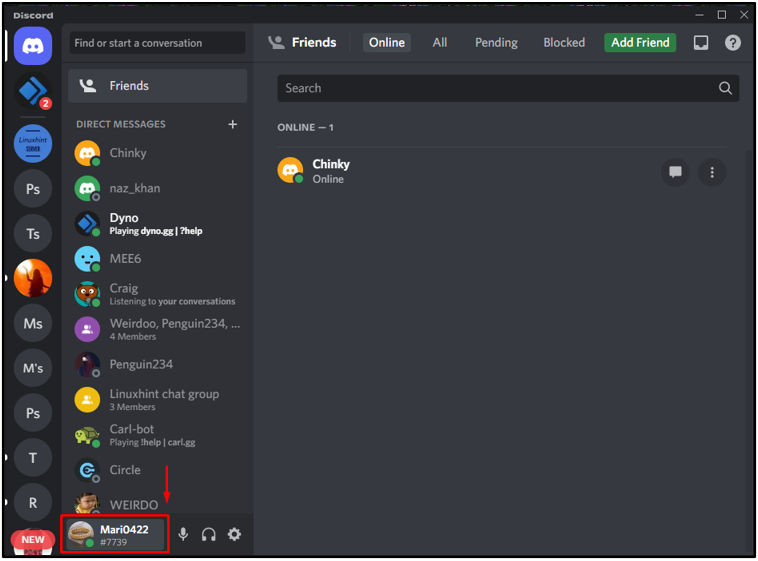Open the Inbox icon in the top bar
Screen dimensions: 758x561
(x=701, y=43)
